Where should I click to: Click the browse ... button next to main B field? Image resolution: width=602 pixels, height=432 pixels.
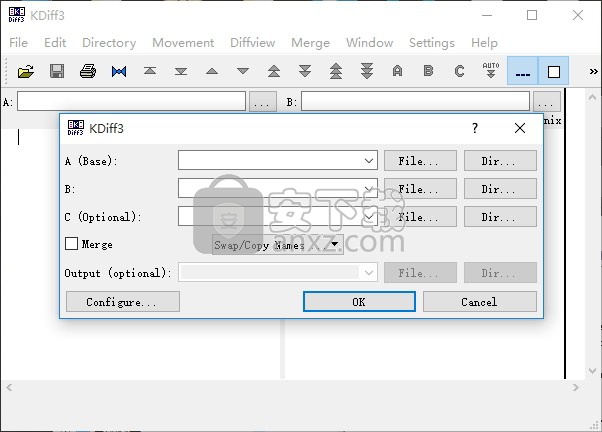547,101
